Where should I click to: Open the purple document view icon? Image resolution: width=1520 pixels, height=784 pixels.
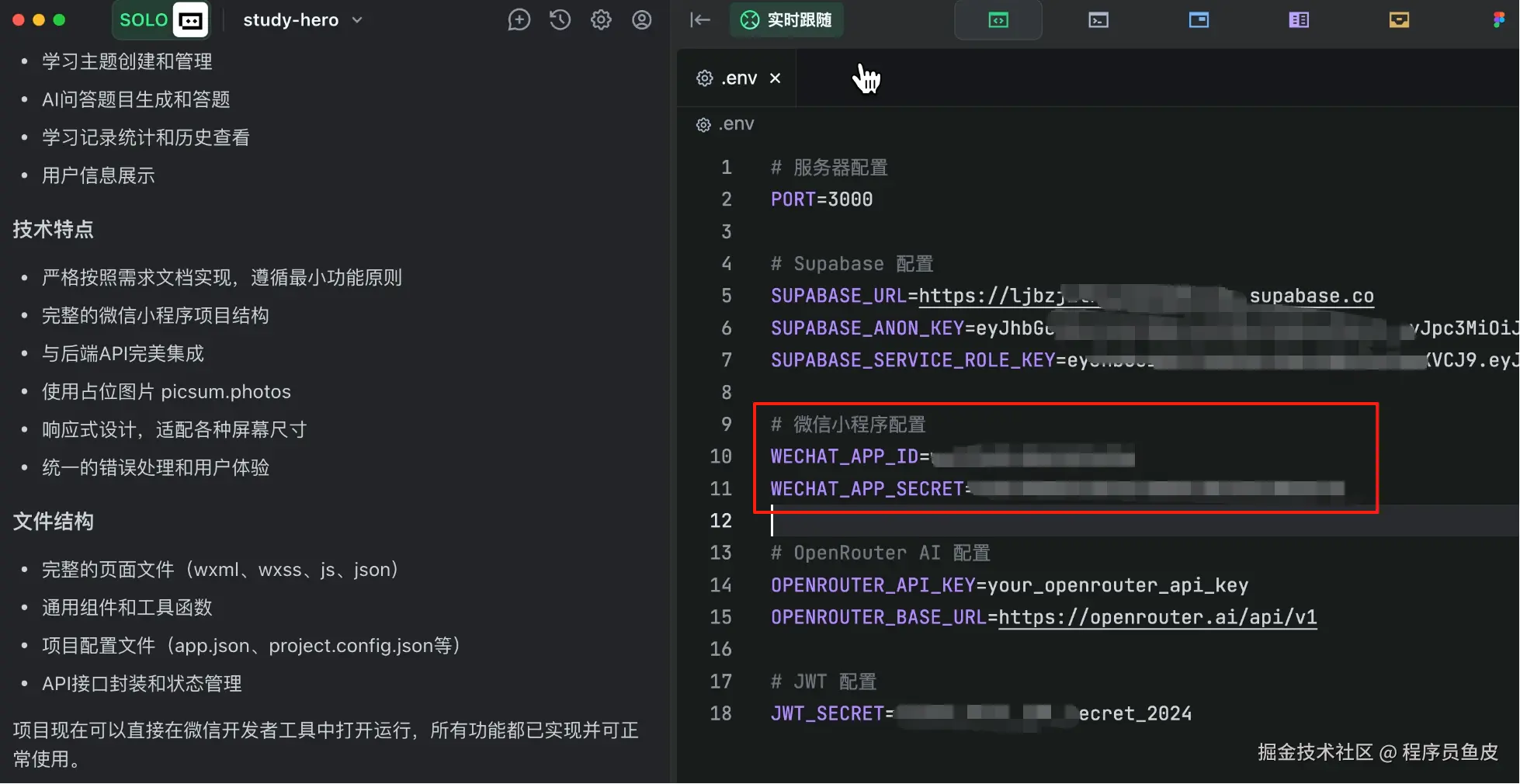[x=1299, y=20]
